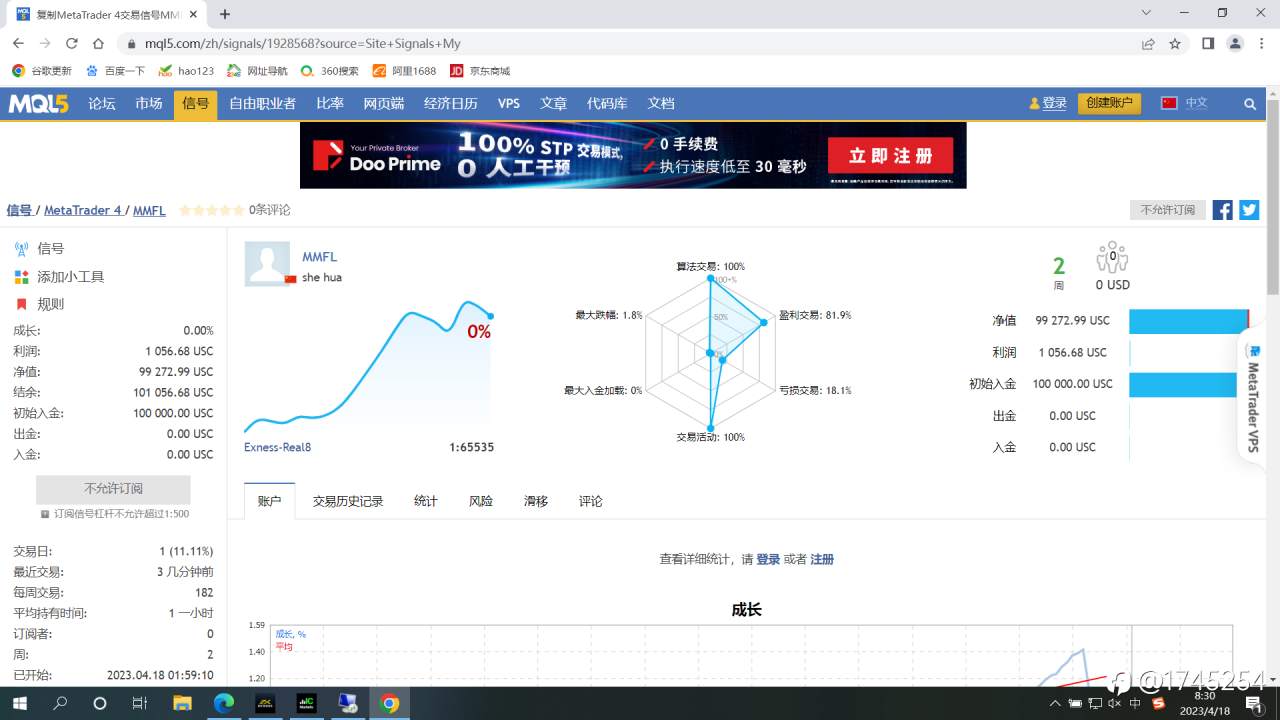This screenshot has width=1280, height=720.
Task: Bookmark this page with star icon
Action: click(1175, 43)
